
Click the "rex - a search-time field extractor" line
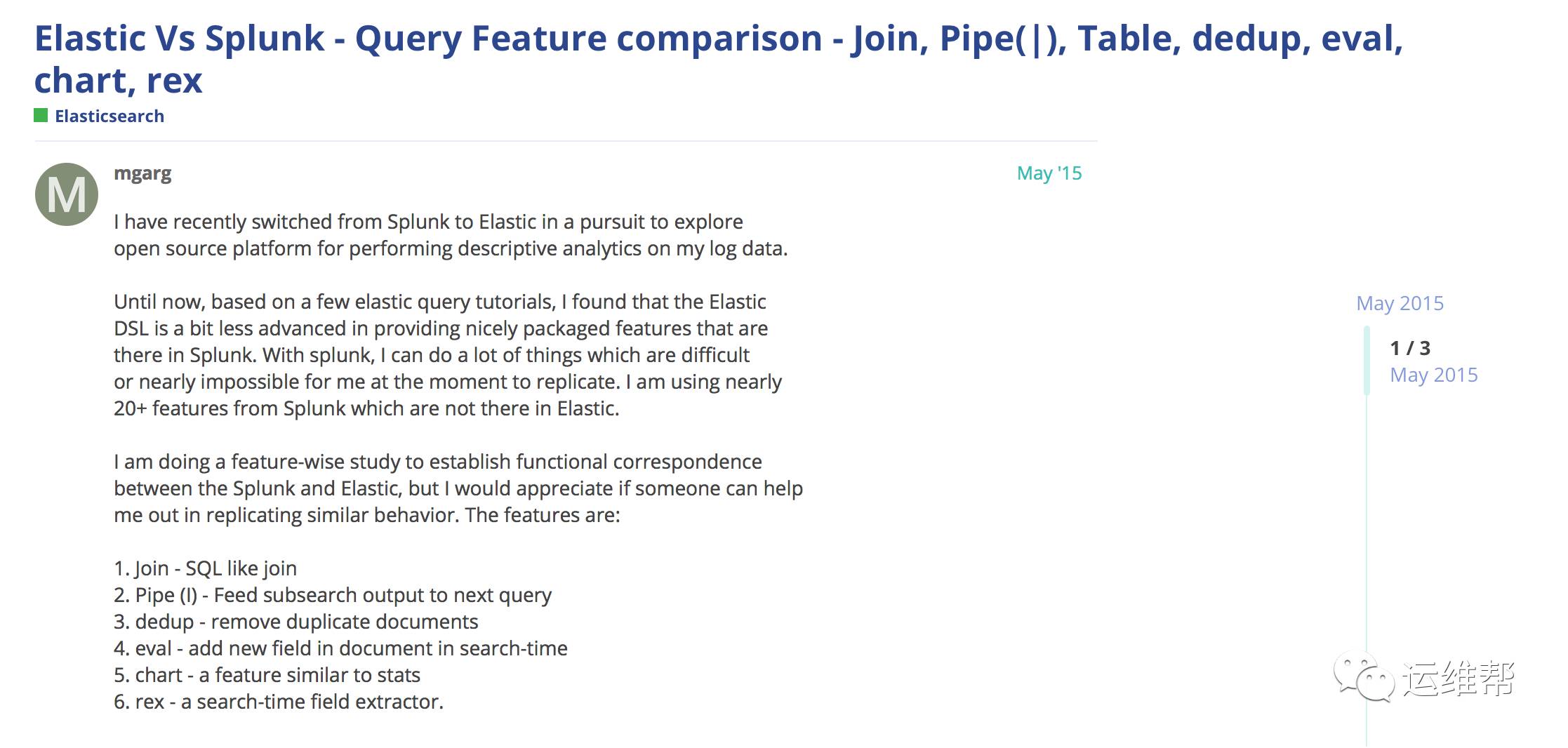[x=279, y=702]
